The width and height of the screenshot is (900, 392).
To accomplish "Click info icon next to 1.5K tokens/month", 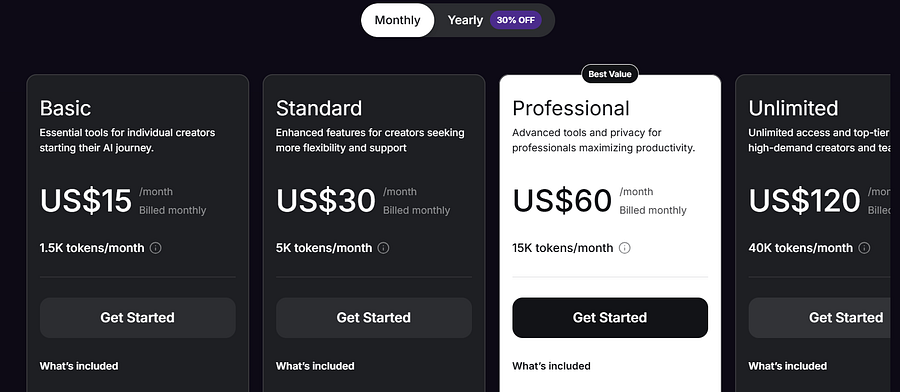I will pos(156,248).
